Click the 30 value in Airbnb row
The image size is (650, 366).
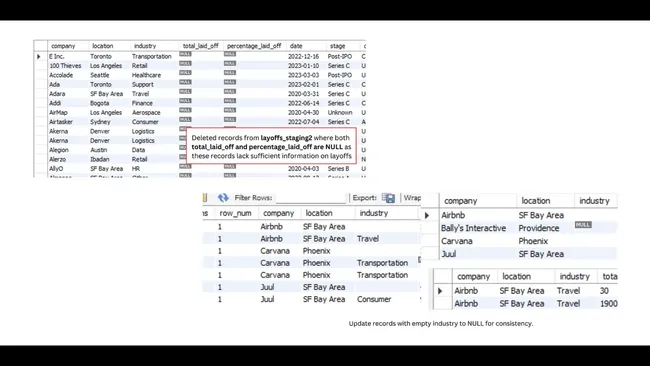tap(604, 291)
